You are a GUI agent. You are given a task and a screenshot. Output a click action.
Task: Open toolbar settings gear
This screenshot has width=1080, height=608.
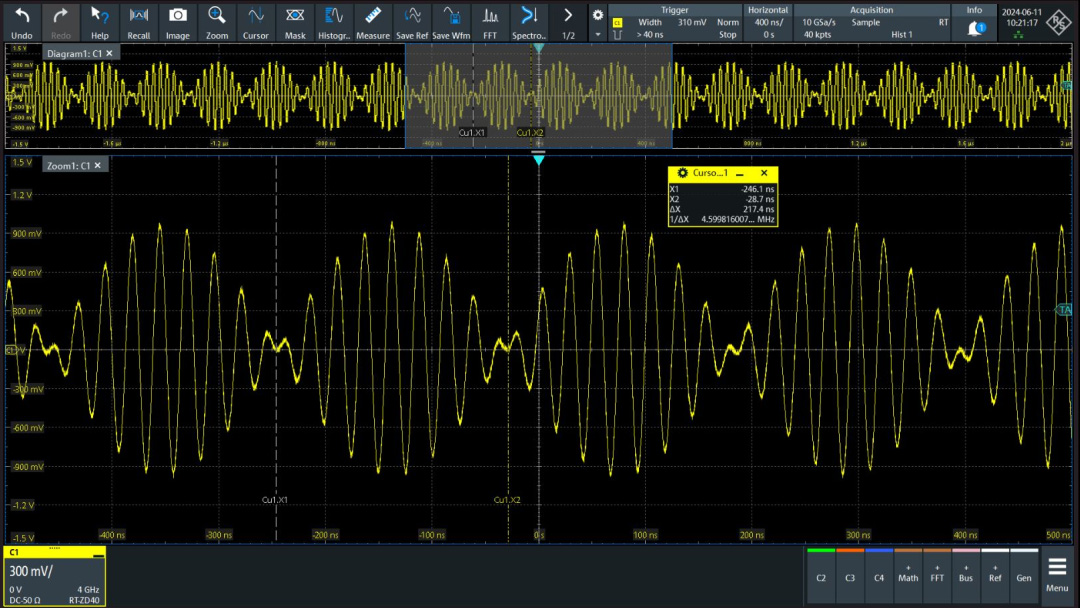[598, 14]
